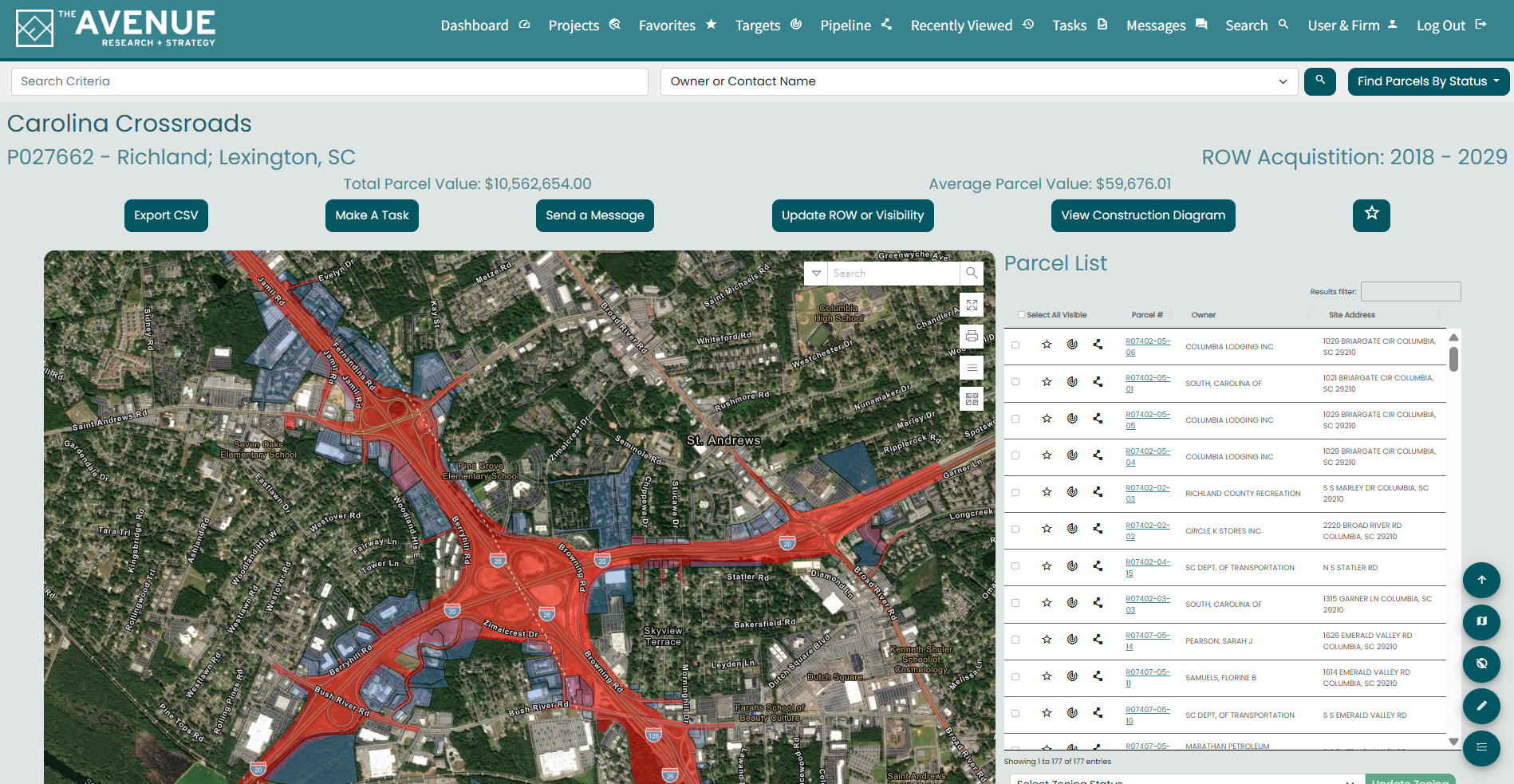
Task: Click Make A Task button
Action: [372, 215]
